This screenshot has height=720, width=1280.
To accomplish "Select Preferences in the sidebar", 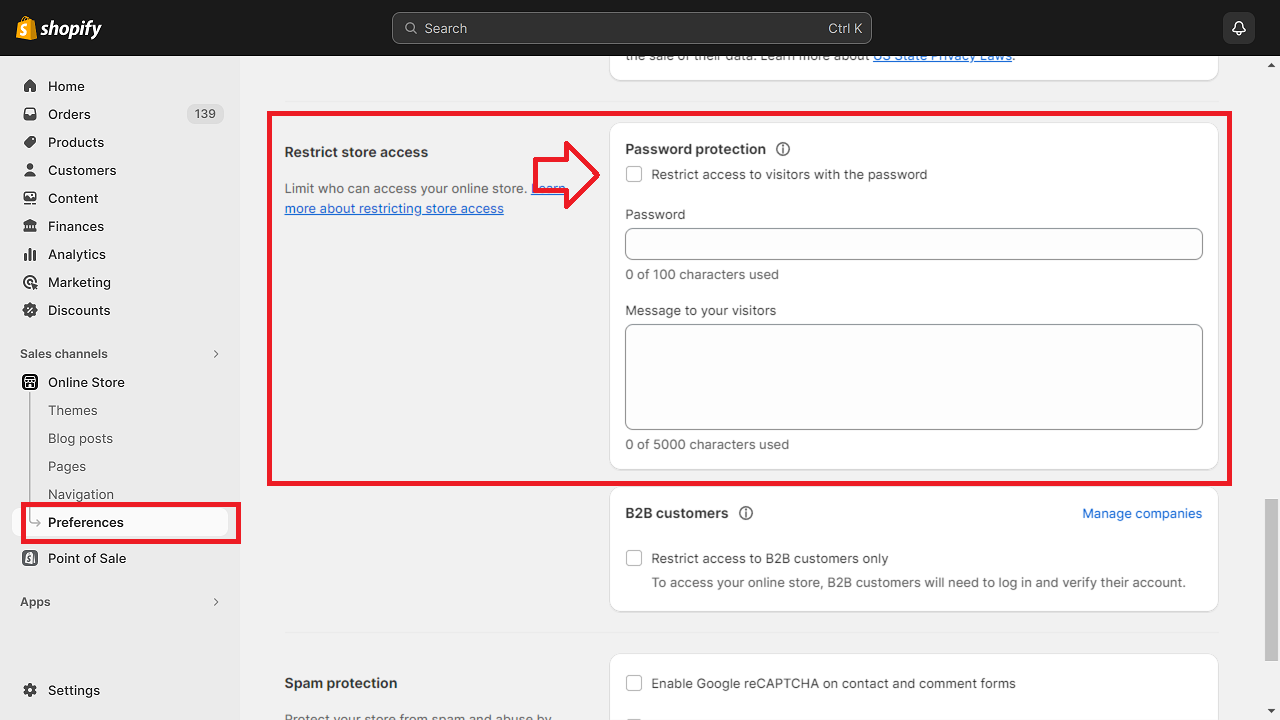I will 86,522.
